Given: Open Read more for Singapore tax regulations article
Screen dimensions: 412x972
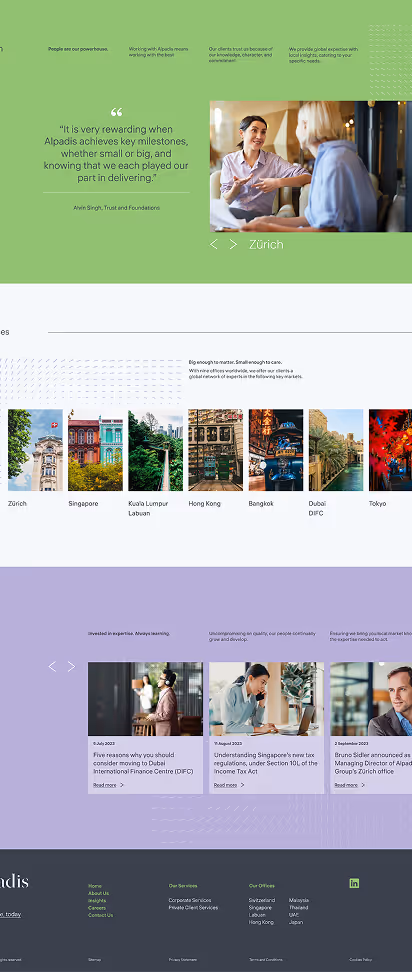Looking at the screenshot, I should (226, 785).
